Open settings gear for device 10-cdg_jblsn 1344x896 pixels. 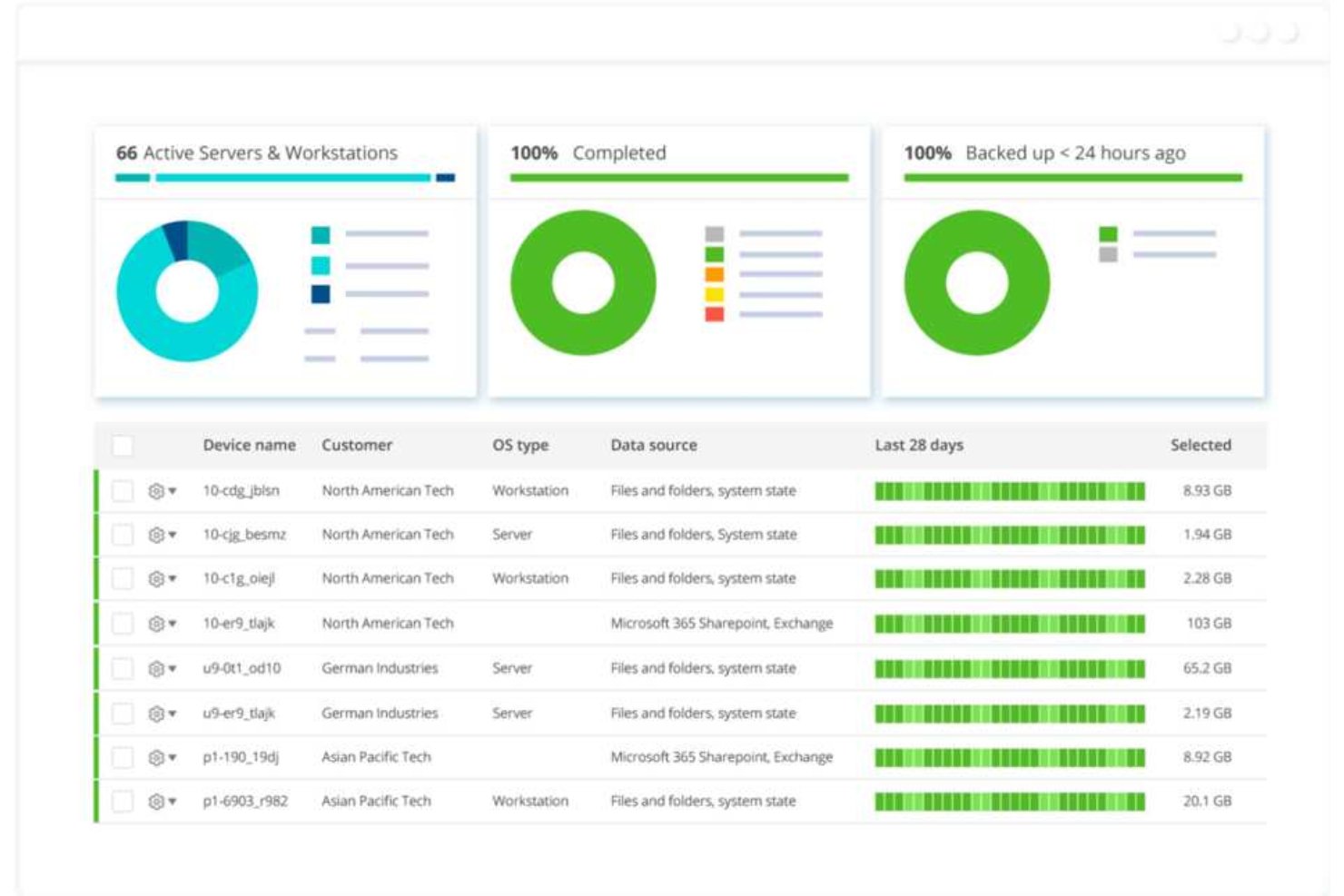156,490
